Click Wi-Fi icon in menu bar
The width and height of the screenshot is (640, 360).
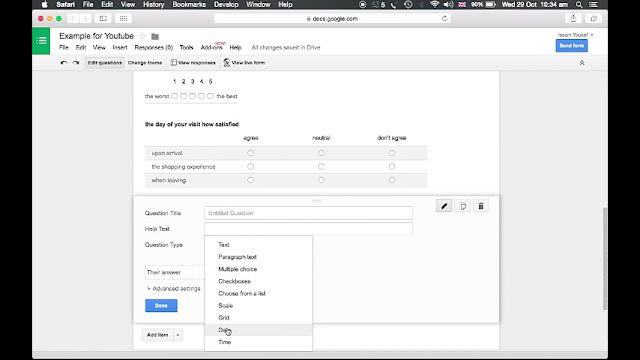pos(434,4)
